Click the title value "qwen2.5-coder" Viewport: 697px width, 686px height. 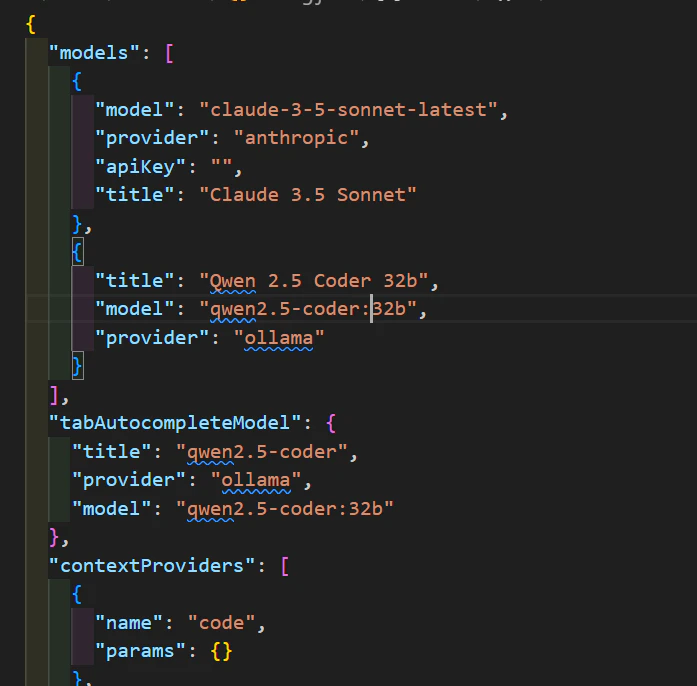point(261,452)
